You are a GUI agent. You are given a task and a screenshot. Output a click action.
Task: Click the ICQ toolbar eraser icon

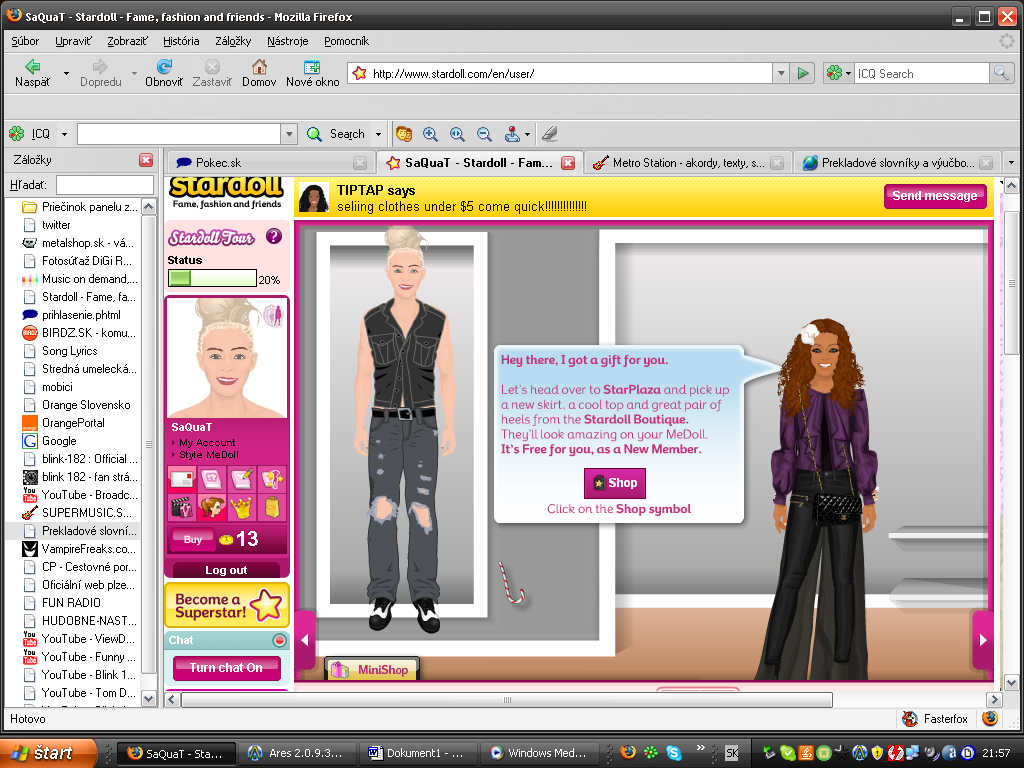pos(550,134)
